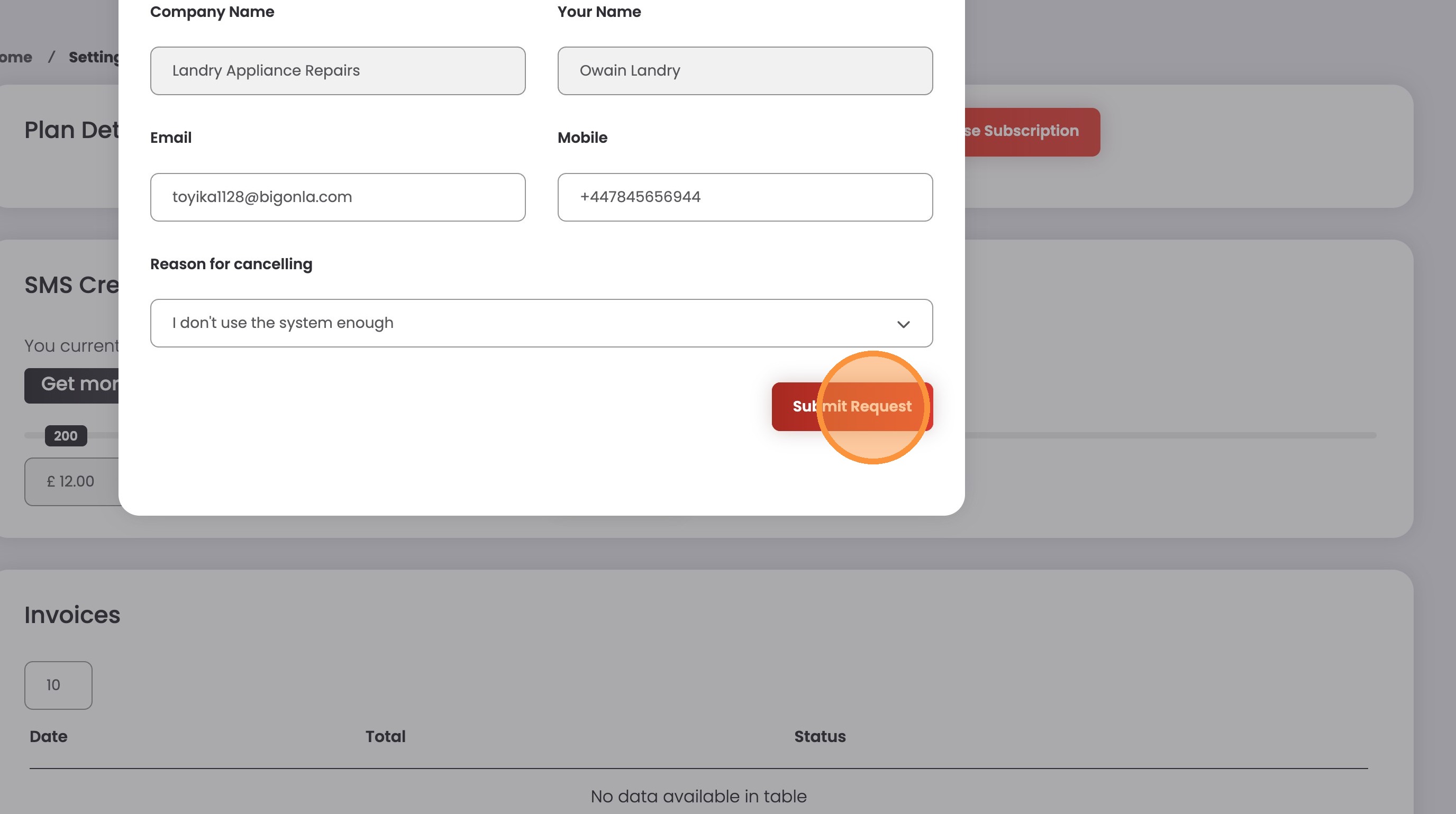Click the dropdown chevron arrow icon
1456x814 pixels.
point(903,324)
